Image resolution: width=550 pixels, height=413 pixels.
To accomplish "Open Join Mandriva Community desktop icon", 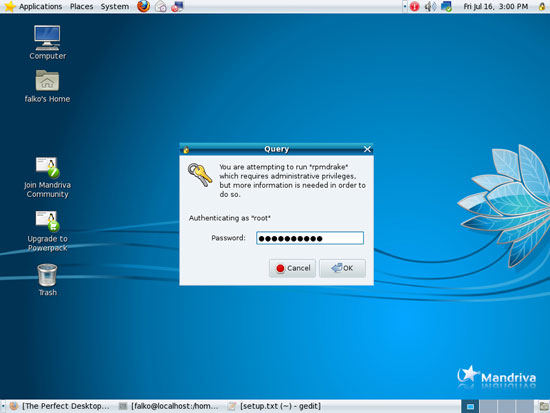I will pyautogui.click(x=47, y=177).
